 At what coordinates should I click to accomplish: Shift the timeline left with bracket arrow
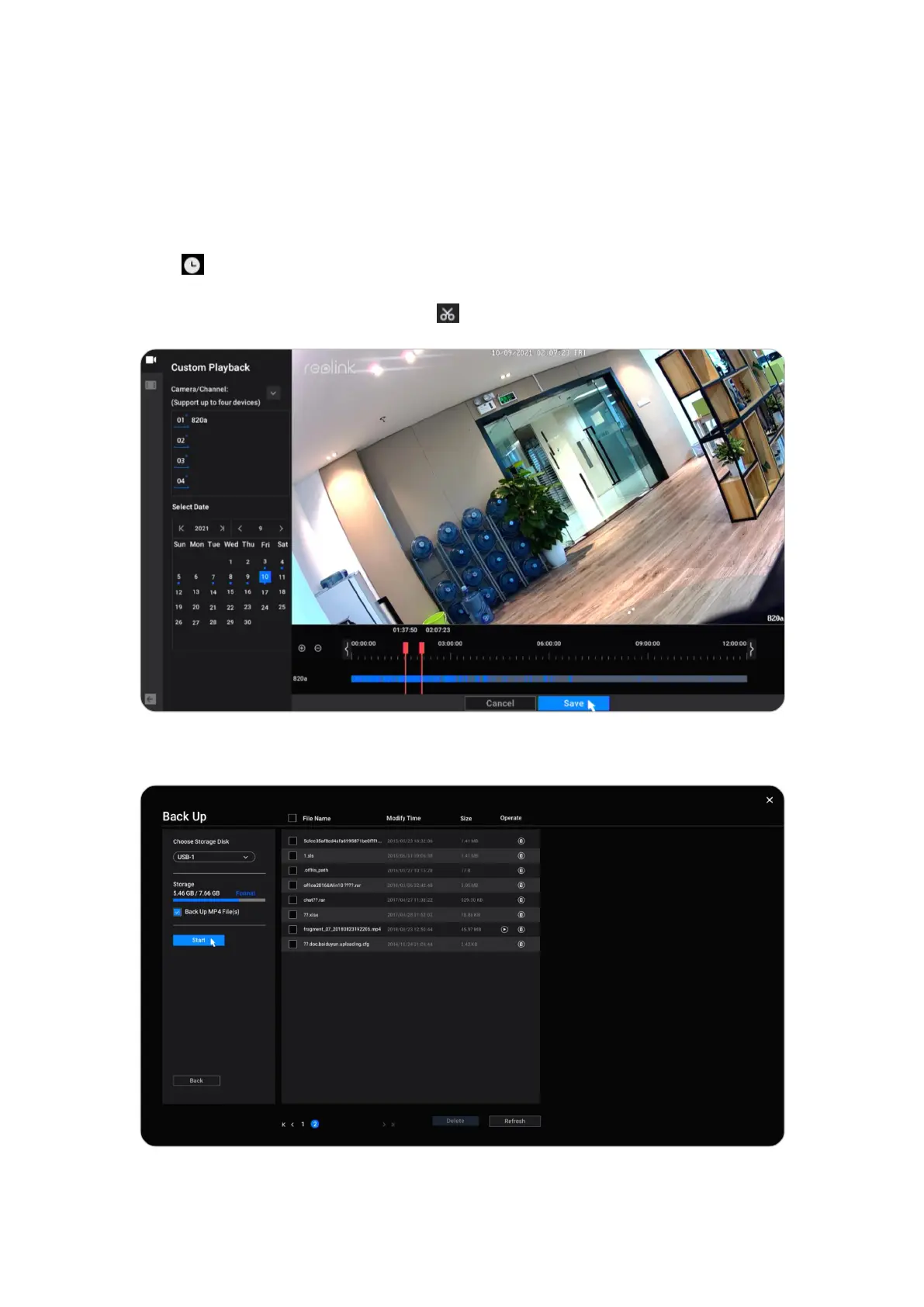point(347,649)
